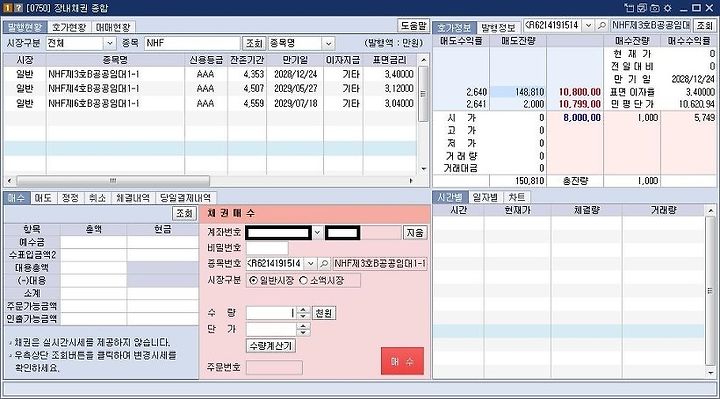
Task: Select row NHF제6호8공공임대1-1
Action: [210, 103]
